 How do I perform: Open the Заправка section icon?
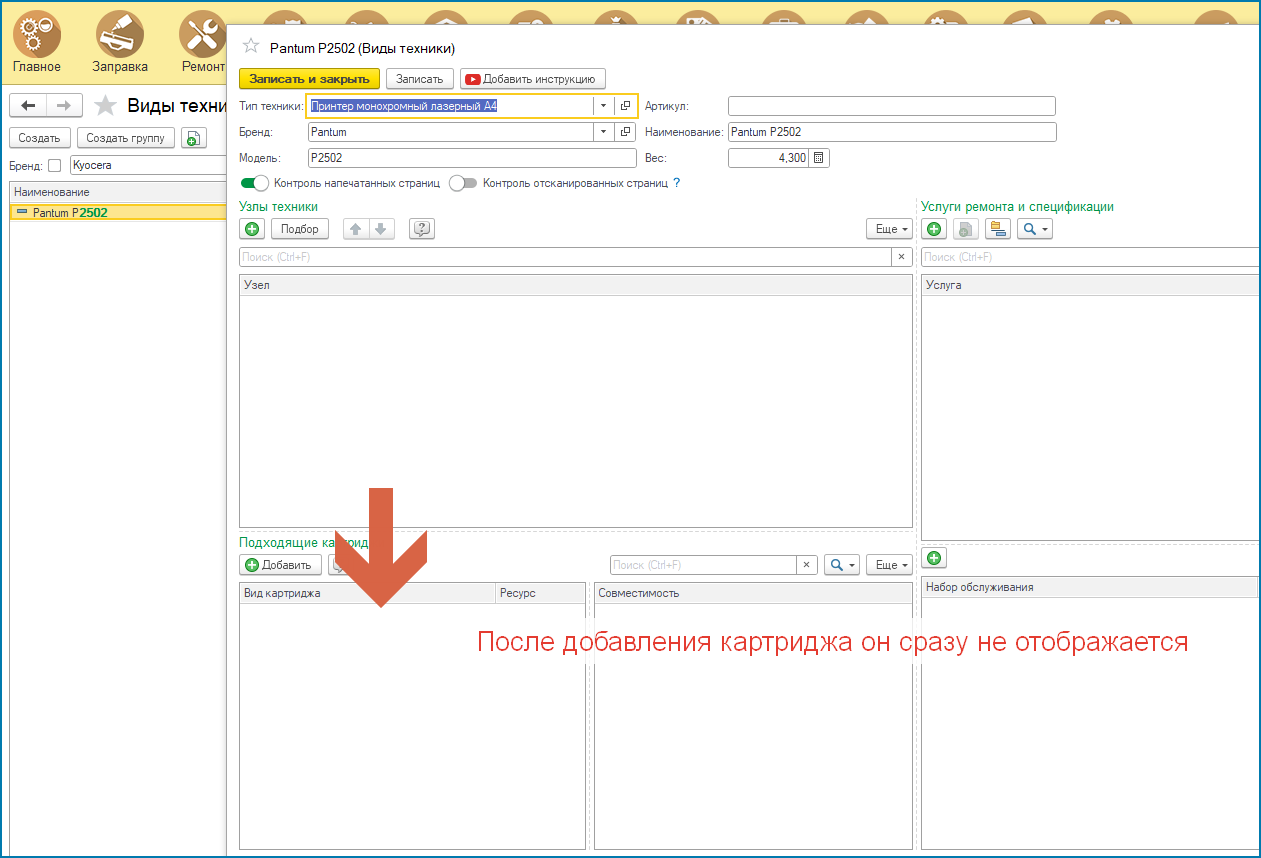coord(120,35)
